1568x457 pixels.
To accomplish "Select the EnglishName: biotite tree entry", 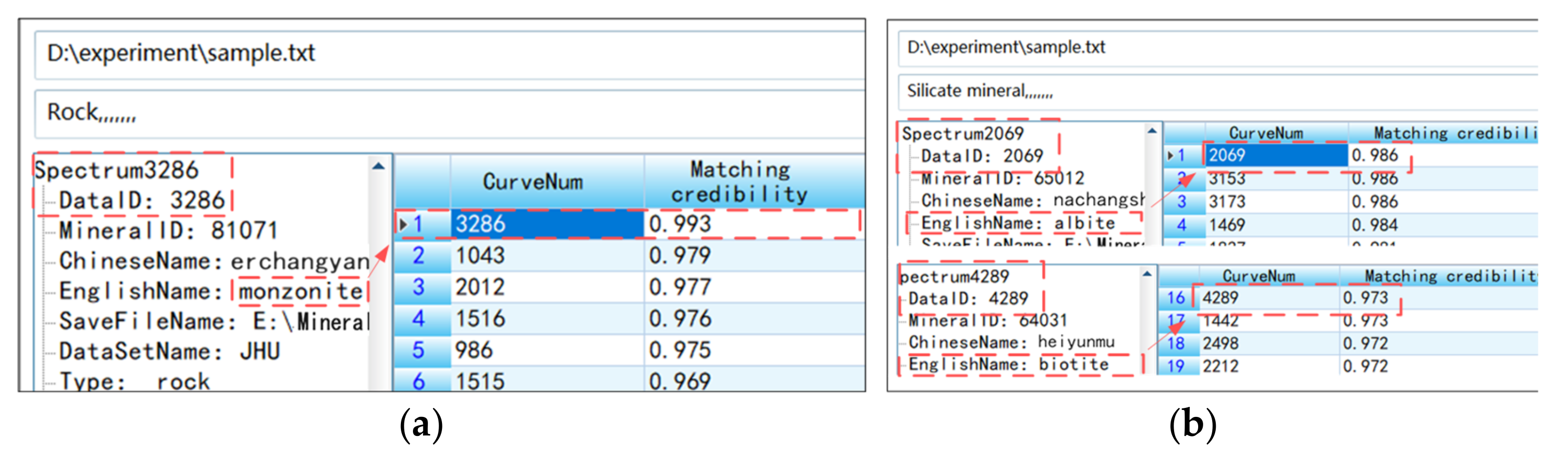I will pyautogui.click(x=1008, y=364).
